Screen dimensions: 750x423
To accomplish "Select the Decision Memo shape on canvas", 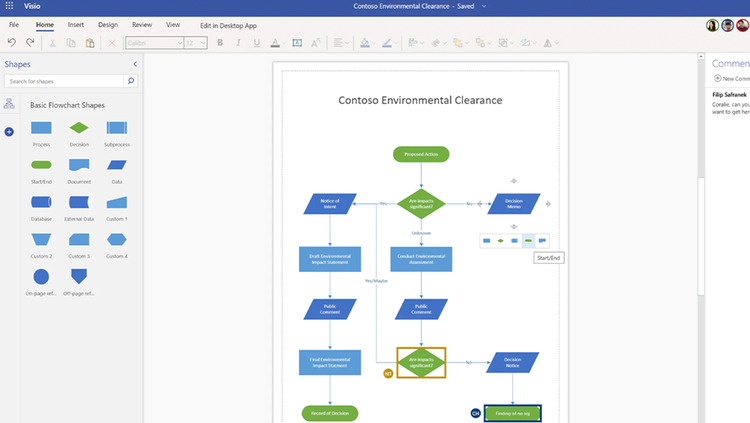I will click(514, 204).
